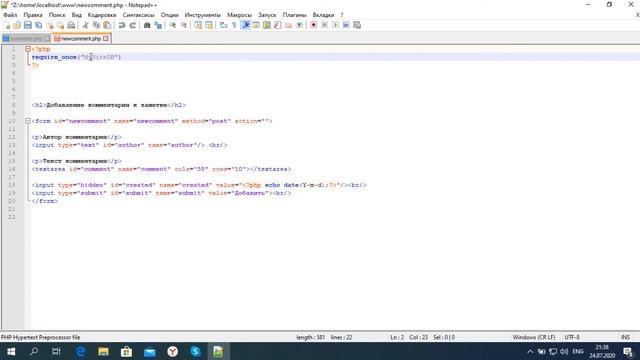640x360 pixels.
Task: Toggle Word wrap toolbar button
Action: (223, 25)
